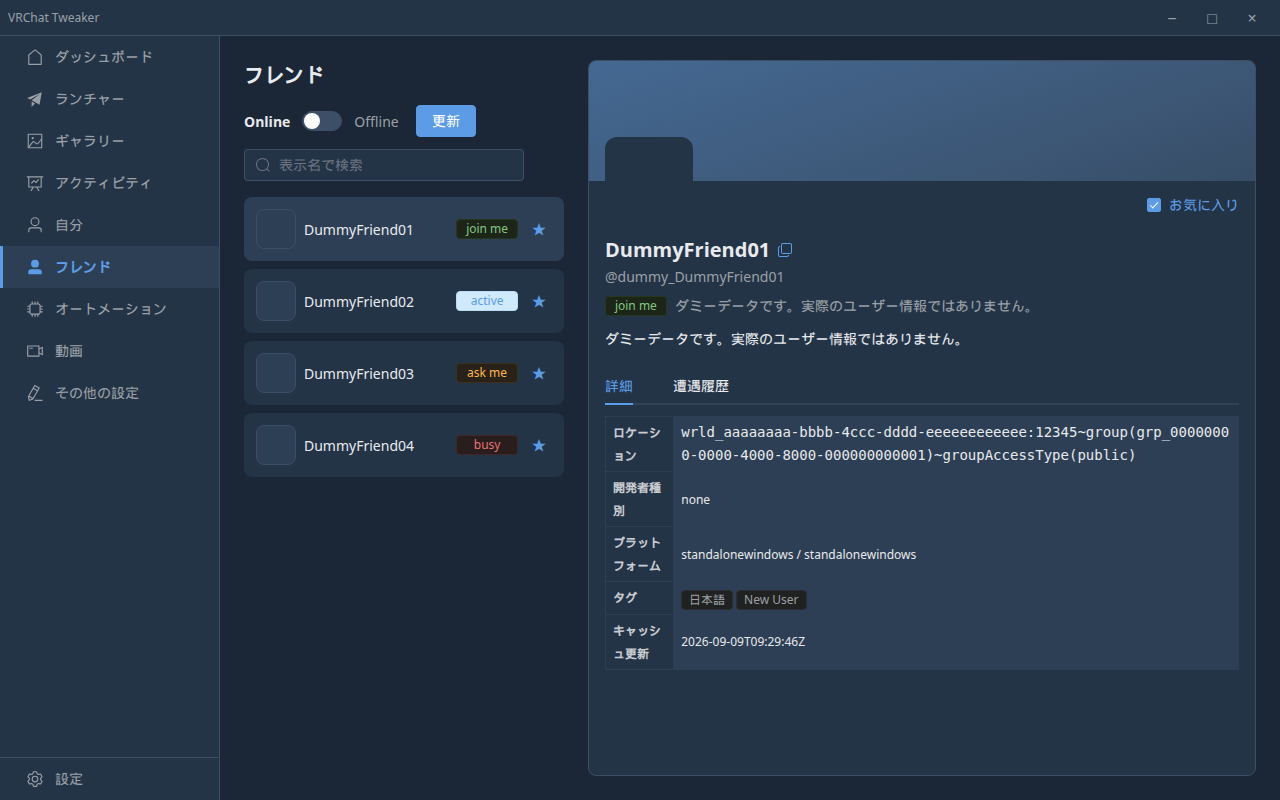The height and width of the screenshot is (800, 1280).
Task: Click the 表示名で検索 search field
Action: pyautogui.click(x=384, y=165)
